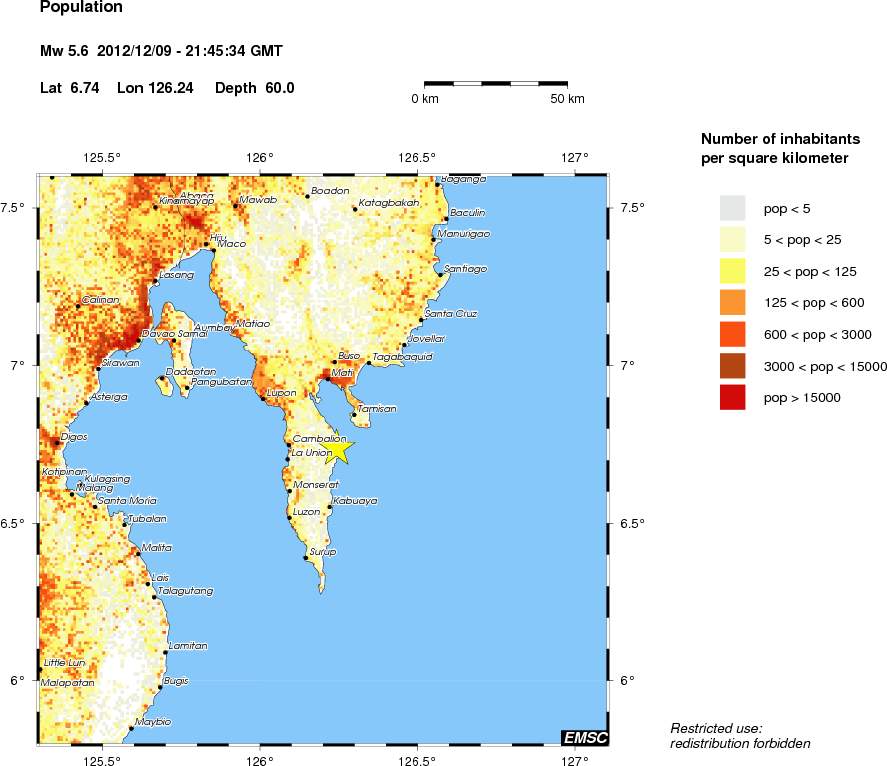Click the Boadon town marker dot
The height and width of the screenshot is (766, 887).
[308, 196]
